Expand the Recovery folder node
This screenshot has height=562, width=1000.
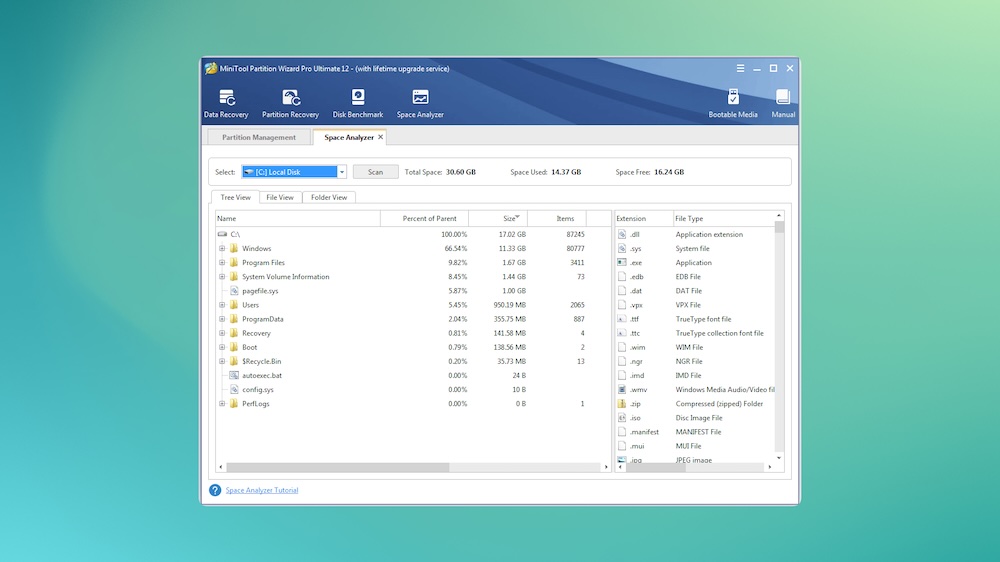(222, 332)
